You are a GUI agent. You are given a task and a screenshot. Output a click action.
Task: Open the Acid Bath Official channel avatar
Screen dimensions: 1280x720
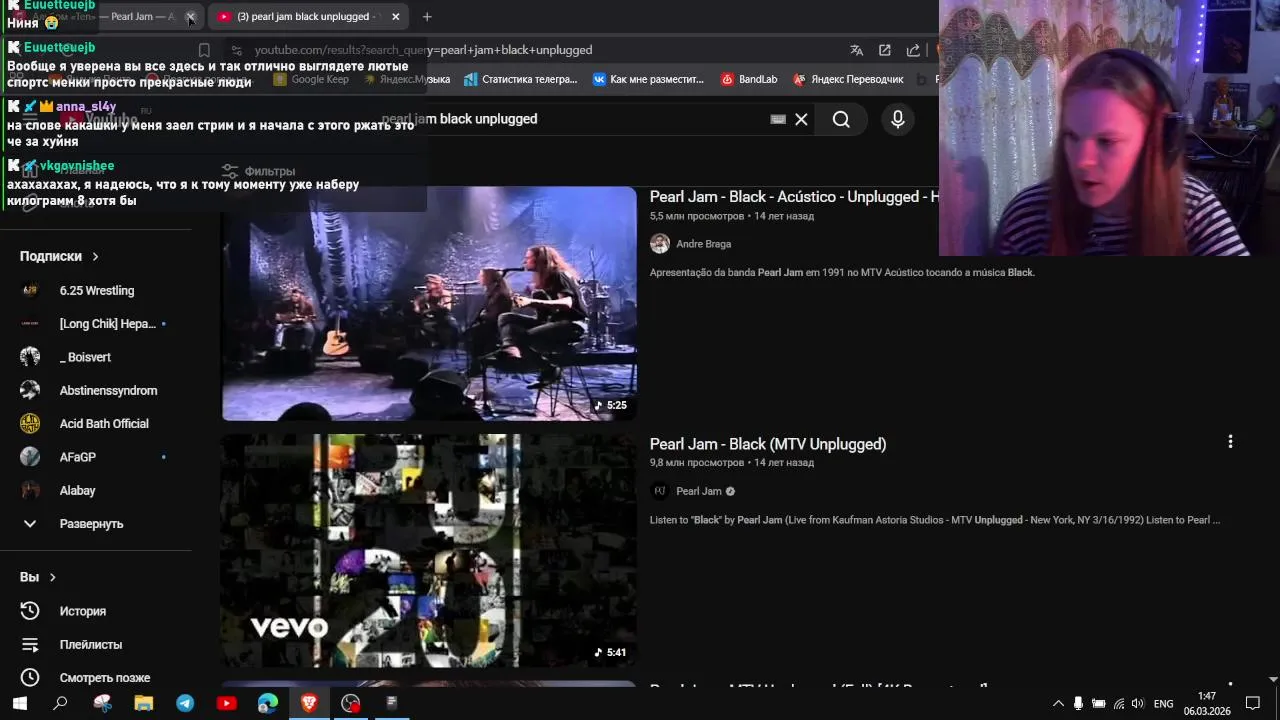(x=30, y=424)
